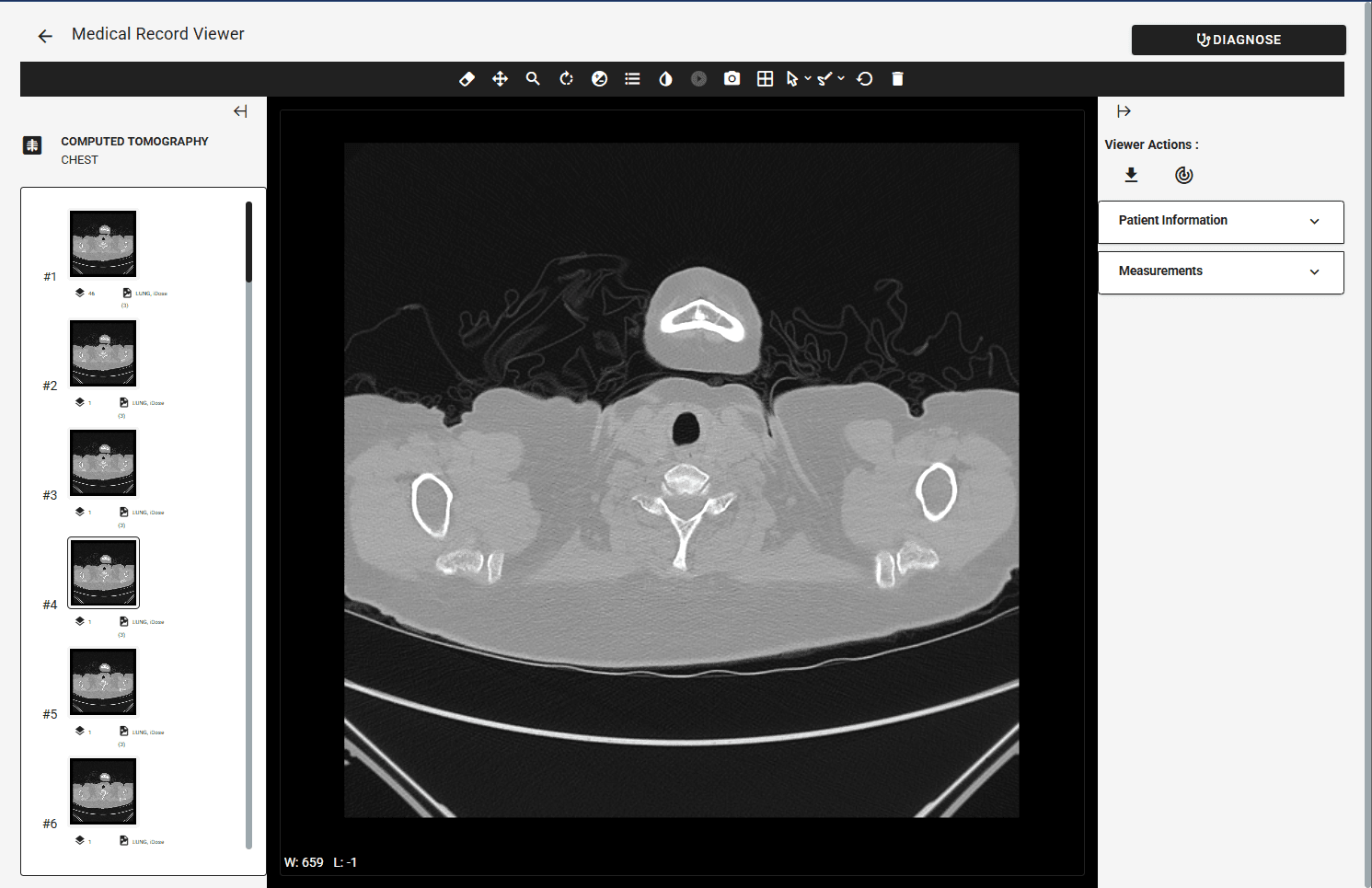
Task: Select the eraser tool in the toolbar
Action: point(467,79)
